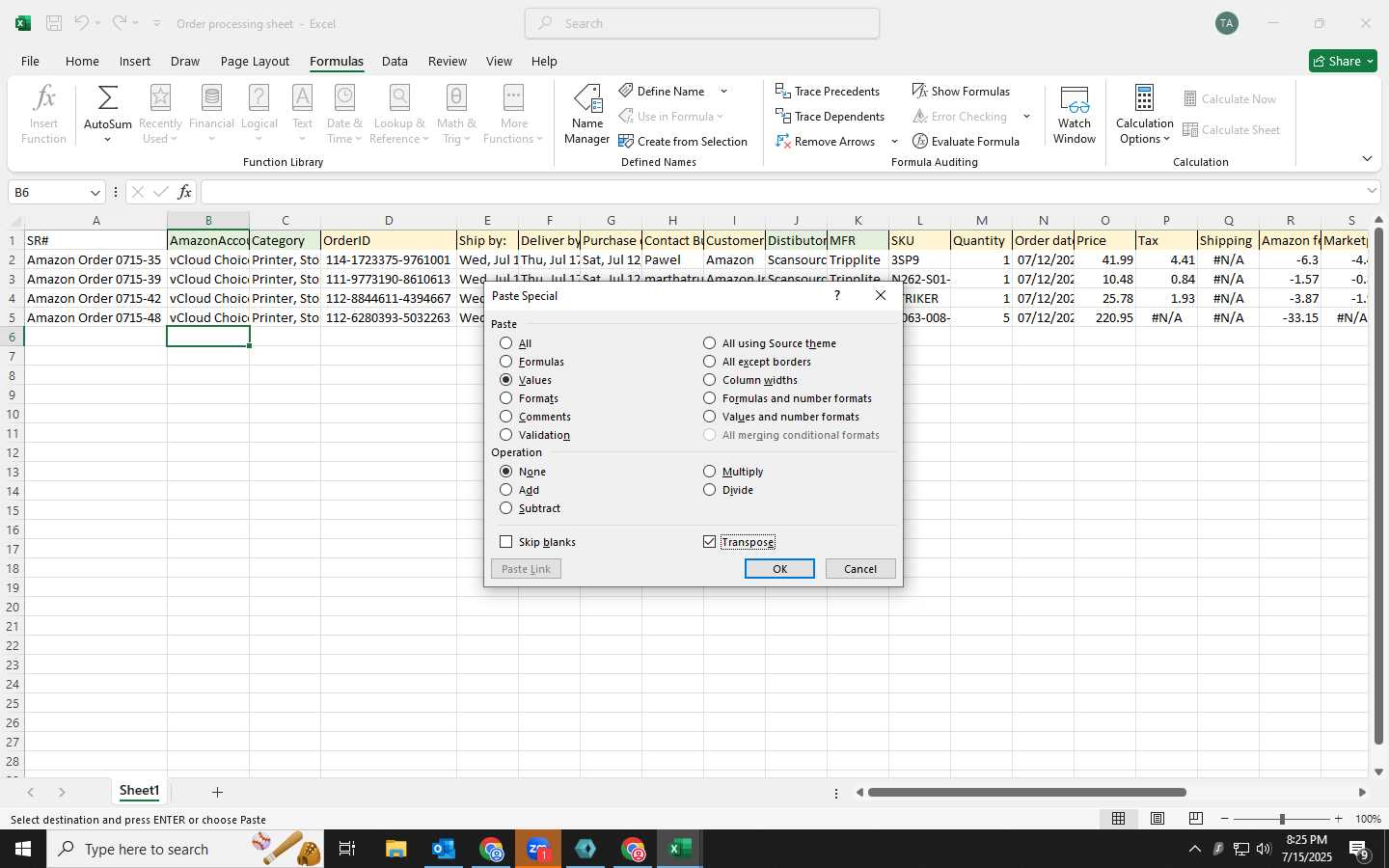Click Trace Dependents

(x=830, y=116)
